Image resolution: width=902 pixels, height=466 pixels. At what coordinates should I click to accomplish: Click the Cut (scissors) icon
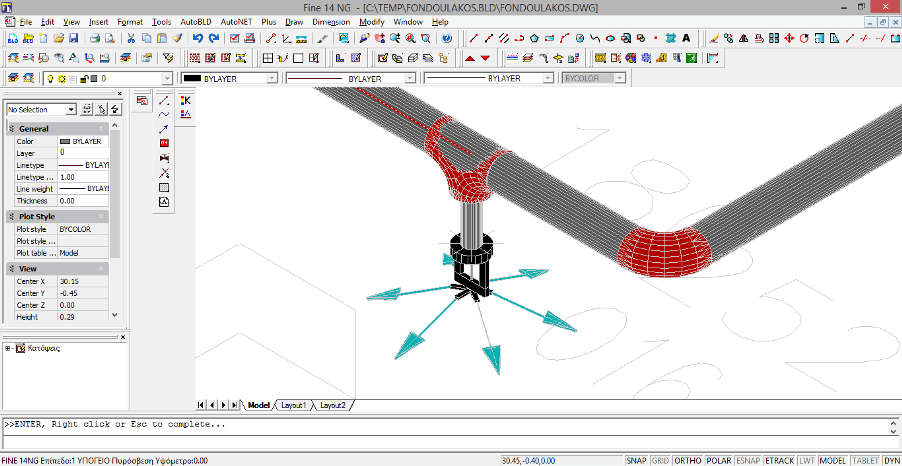coord(131,38)
